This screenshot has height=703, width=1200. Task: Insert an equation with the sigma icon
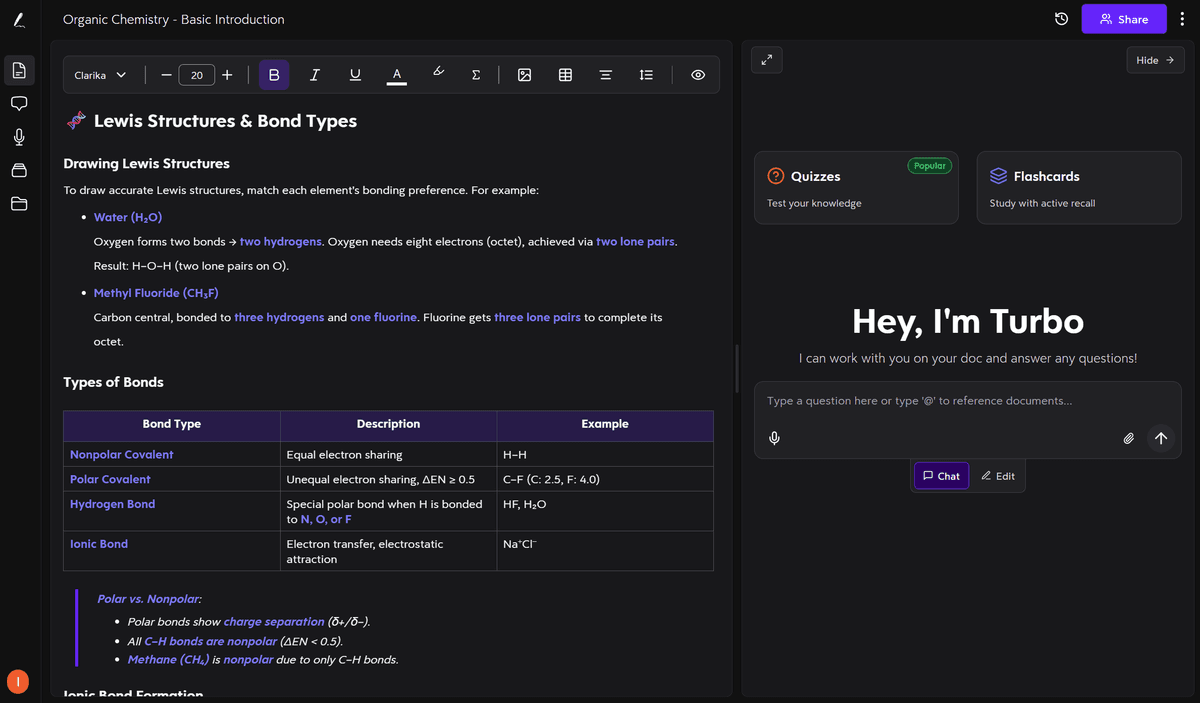[475, 74]
